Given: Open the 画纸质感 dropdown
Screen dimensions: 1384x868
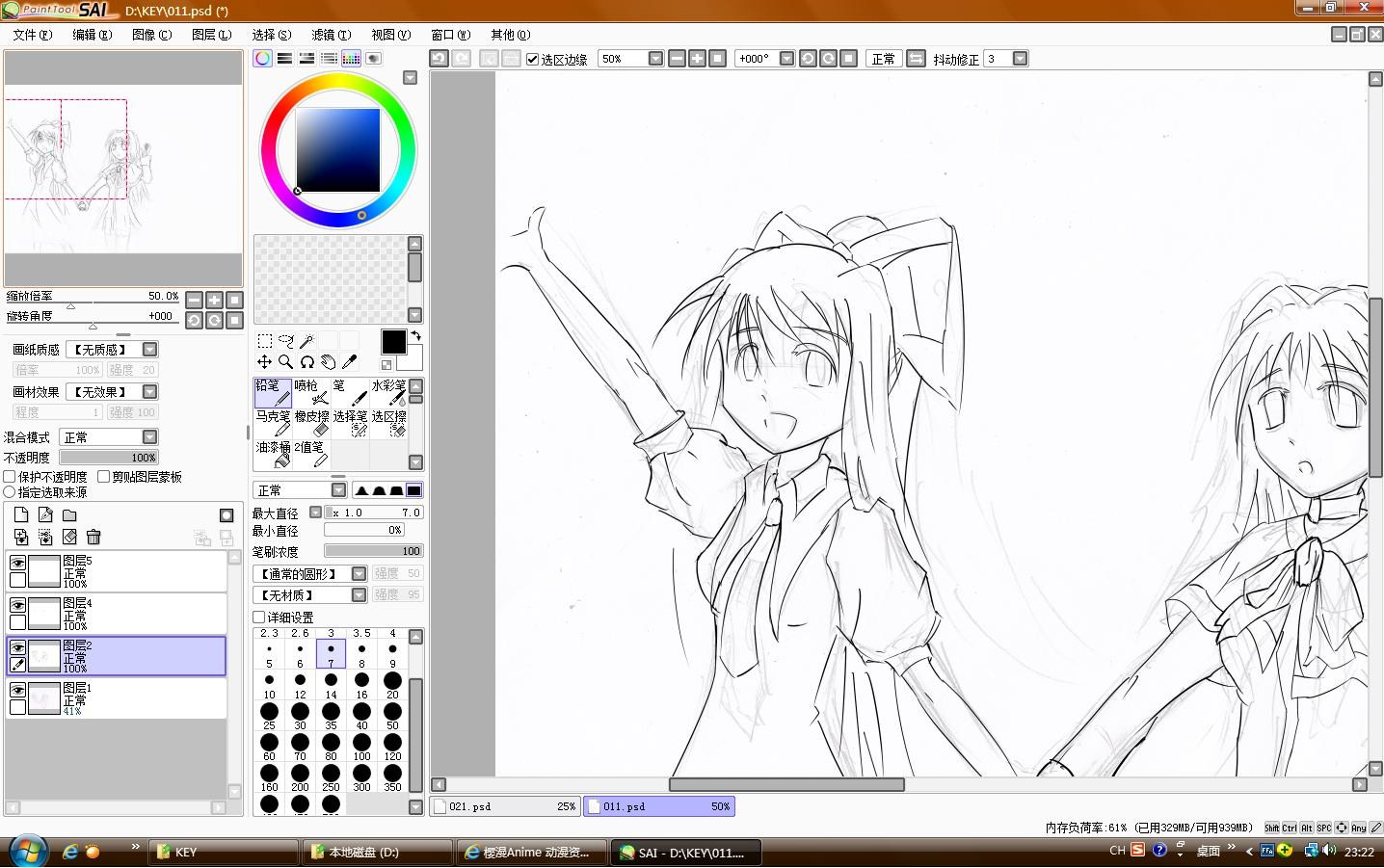Looking at the screenshot, I should pos(149,350).
